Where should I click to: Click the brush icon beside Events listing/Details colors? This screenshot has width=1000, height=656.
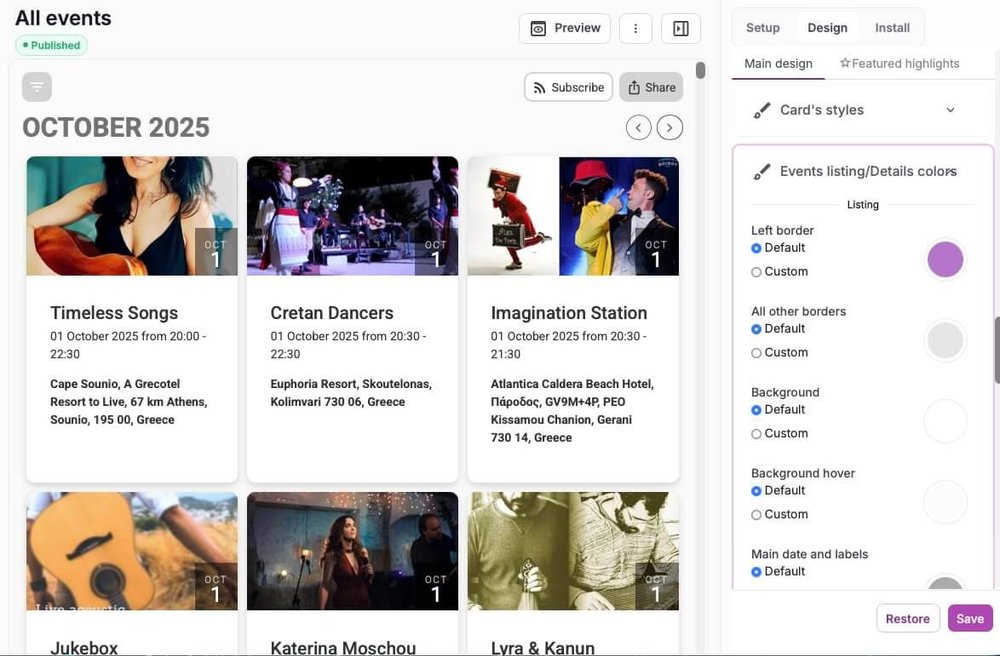761,171
